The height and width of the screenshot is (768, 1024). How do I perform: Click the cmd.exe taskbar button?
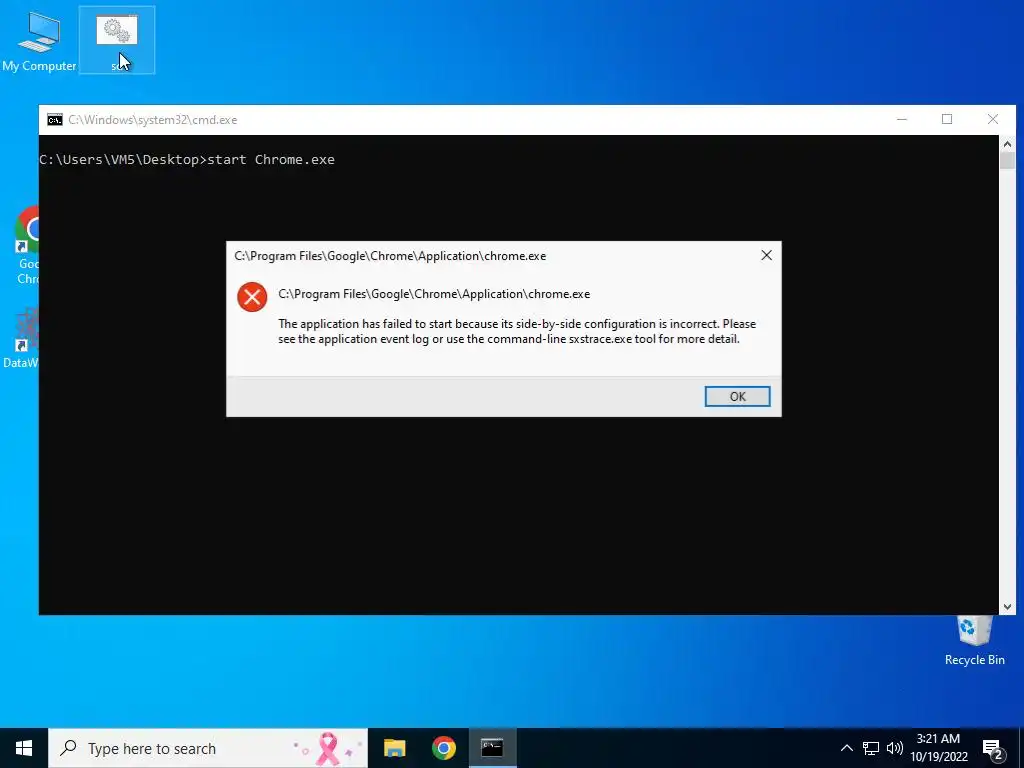(x=492, y=748)
